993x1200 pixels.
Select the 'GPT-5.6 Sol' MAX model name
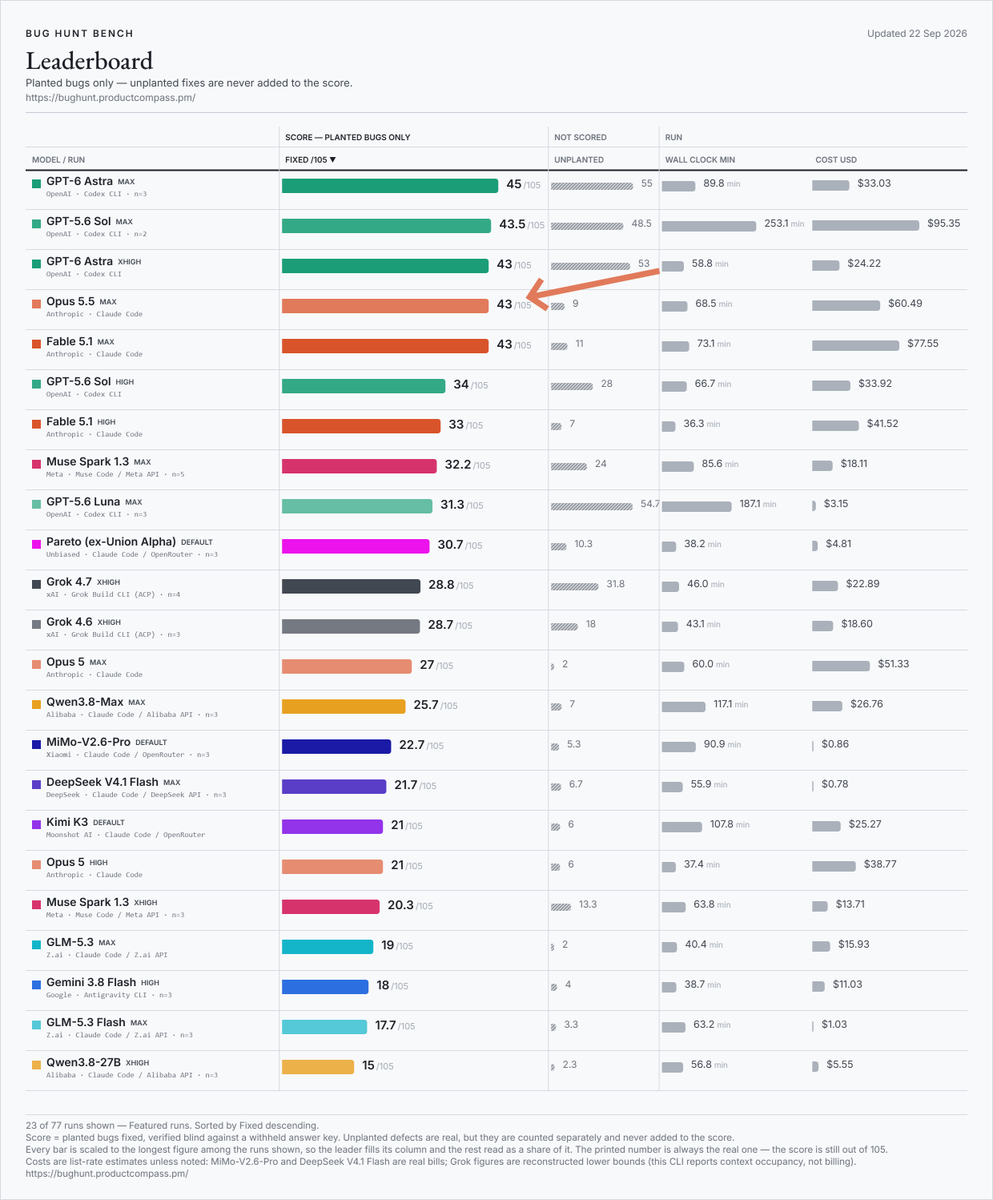point(78,221)
